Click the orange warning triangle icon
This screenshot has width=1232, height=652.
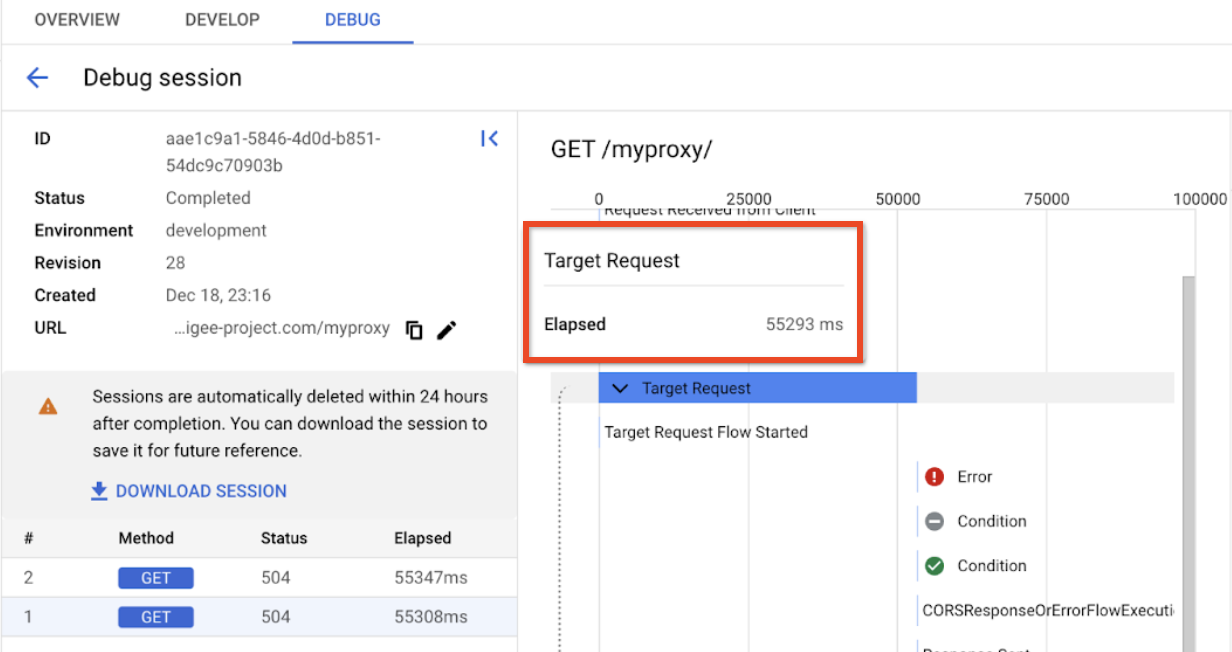click(48, 406)
